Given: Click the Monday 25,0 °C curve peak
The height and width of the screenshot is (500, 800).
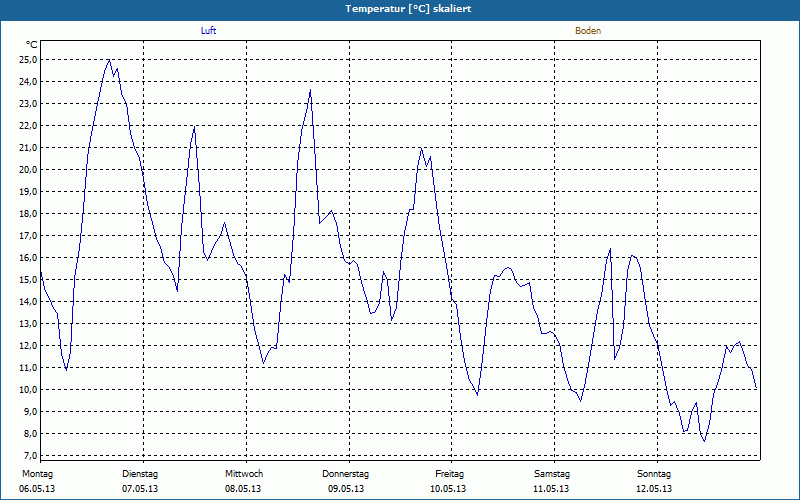Looking at the screenshot, I should click(109, 60).
